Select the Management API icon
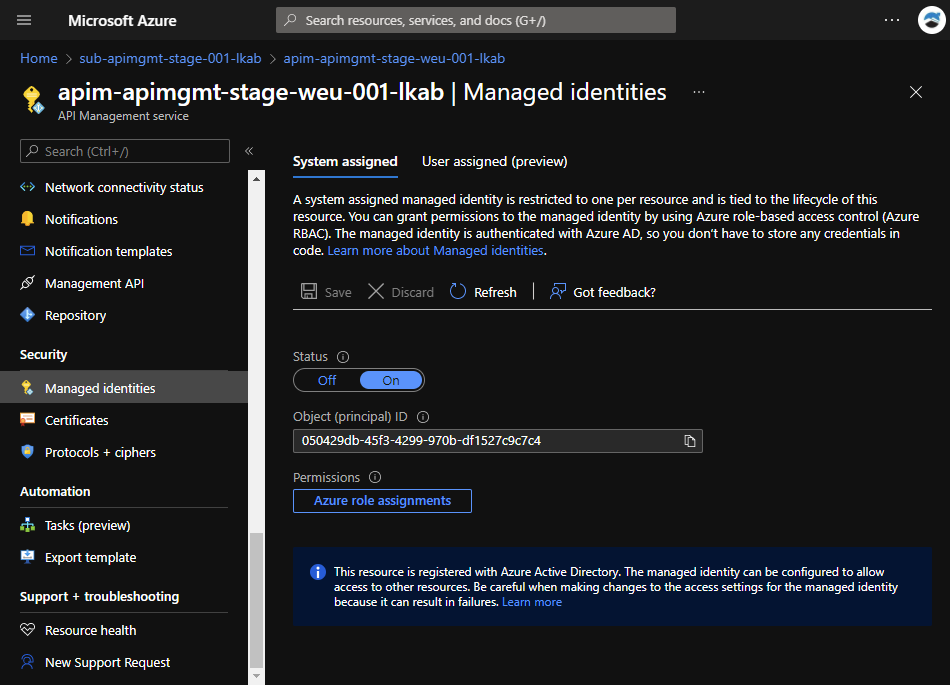Screen dimensions: 950x685 25,283
